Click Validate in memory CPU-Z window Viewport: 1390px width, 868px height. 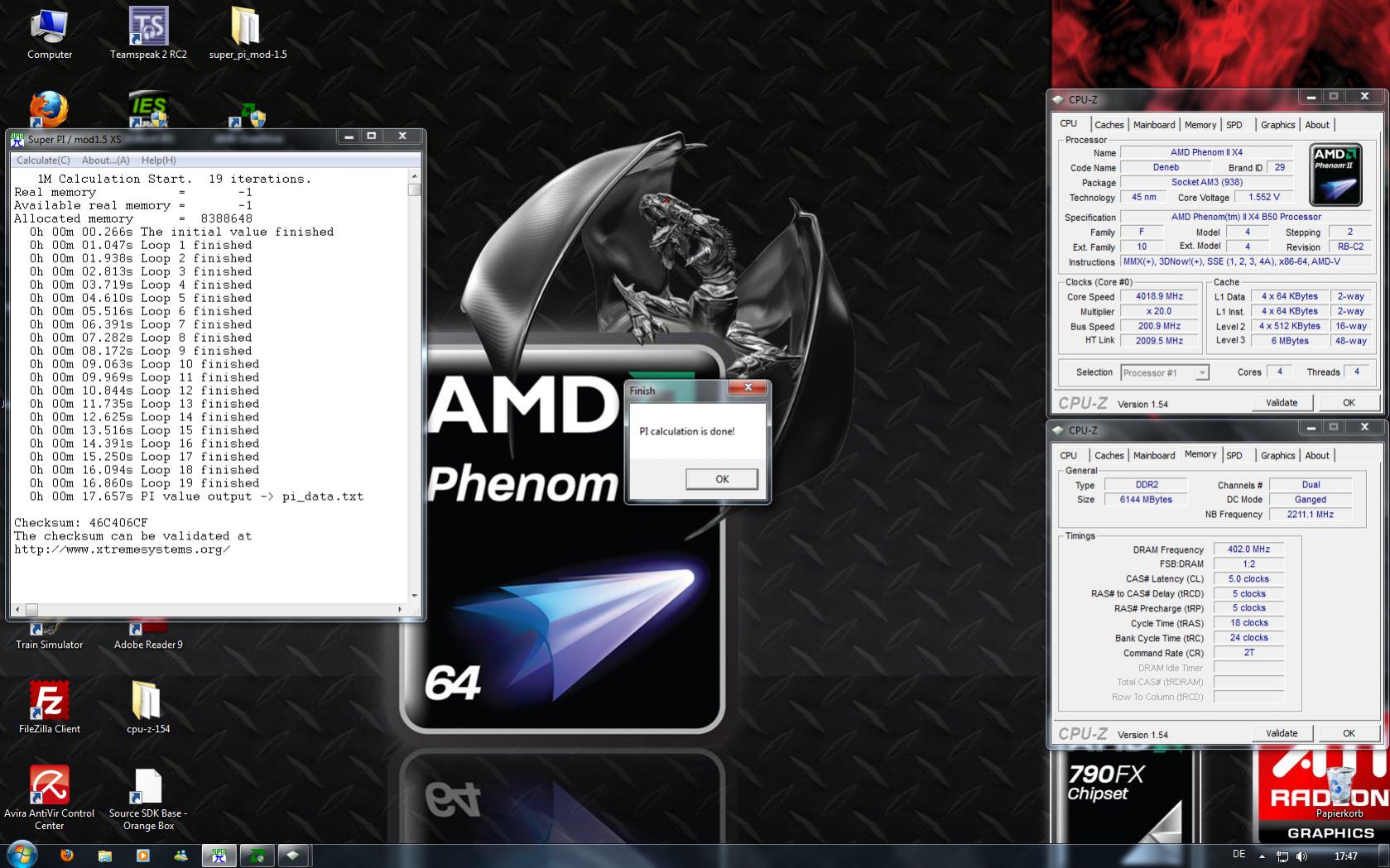(1282, 733)
